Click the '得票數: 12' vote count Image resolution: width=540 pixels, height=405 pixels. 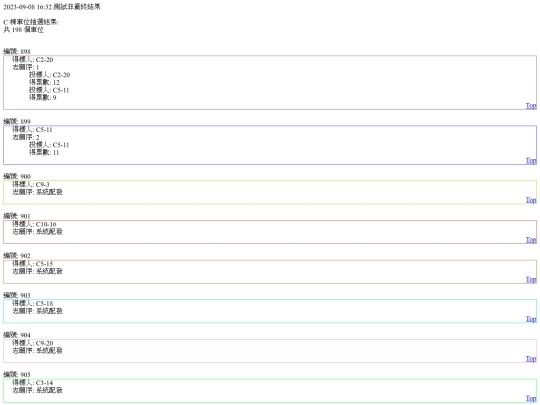(44, 82)
